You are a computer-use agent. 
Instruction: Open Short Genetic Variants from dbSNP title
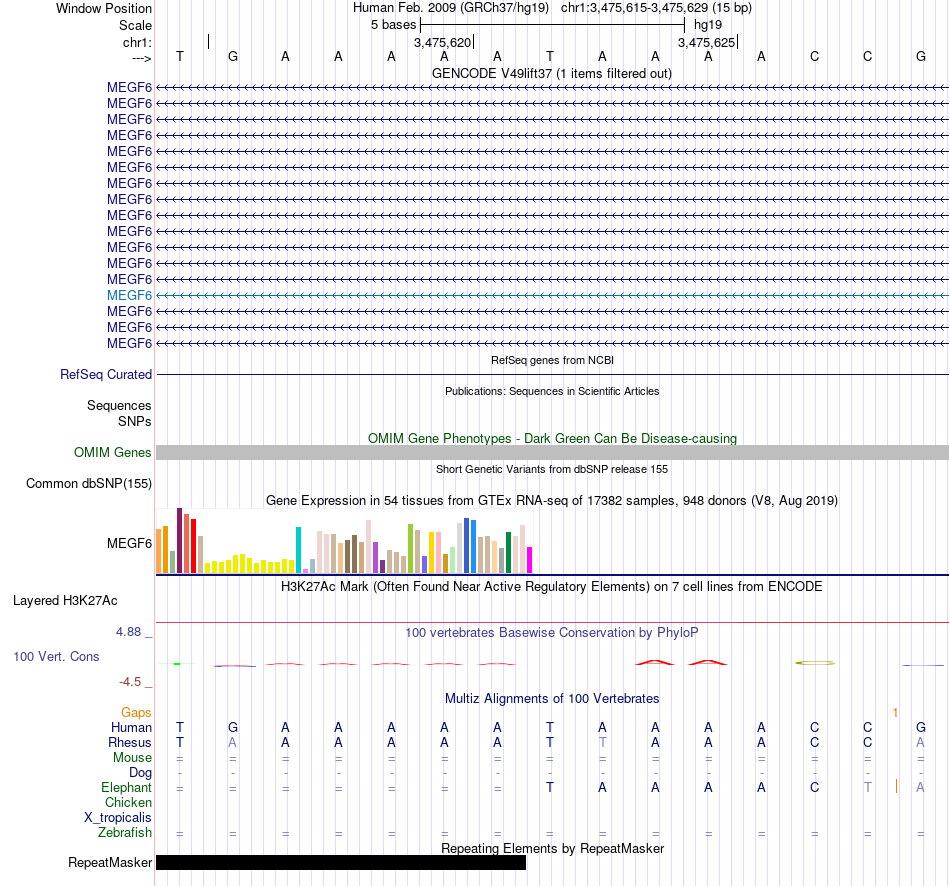[552, 469]
